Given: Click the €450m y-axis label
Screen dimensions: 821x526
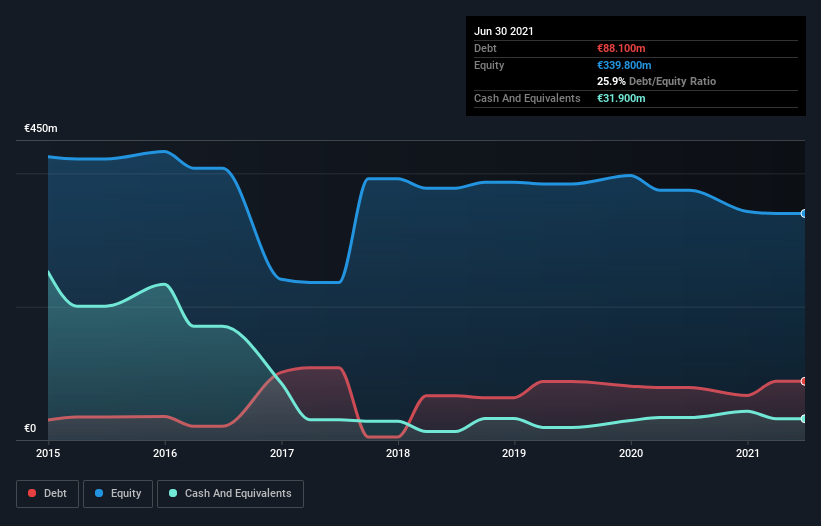Looking at the screenshot, I should pyautogui.click(x=41, y=128).
